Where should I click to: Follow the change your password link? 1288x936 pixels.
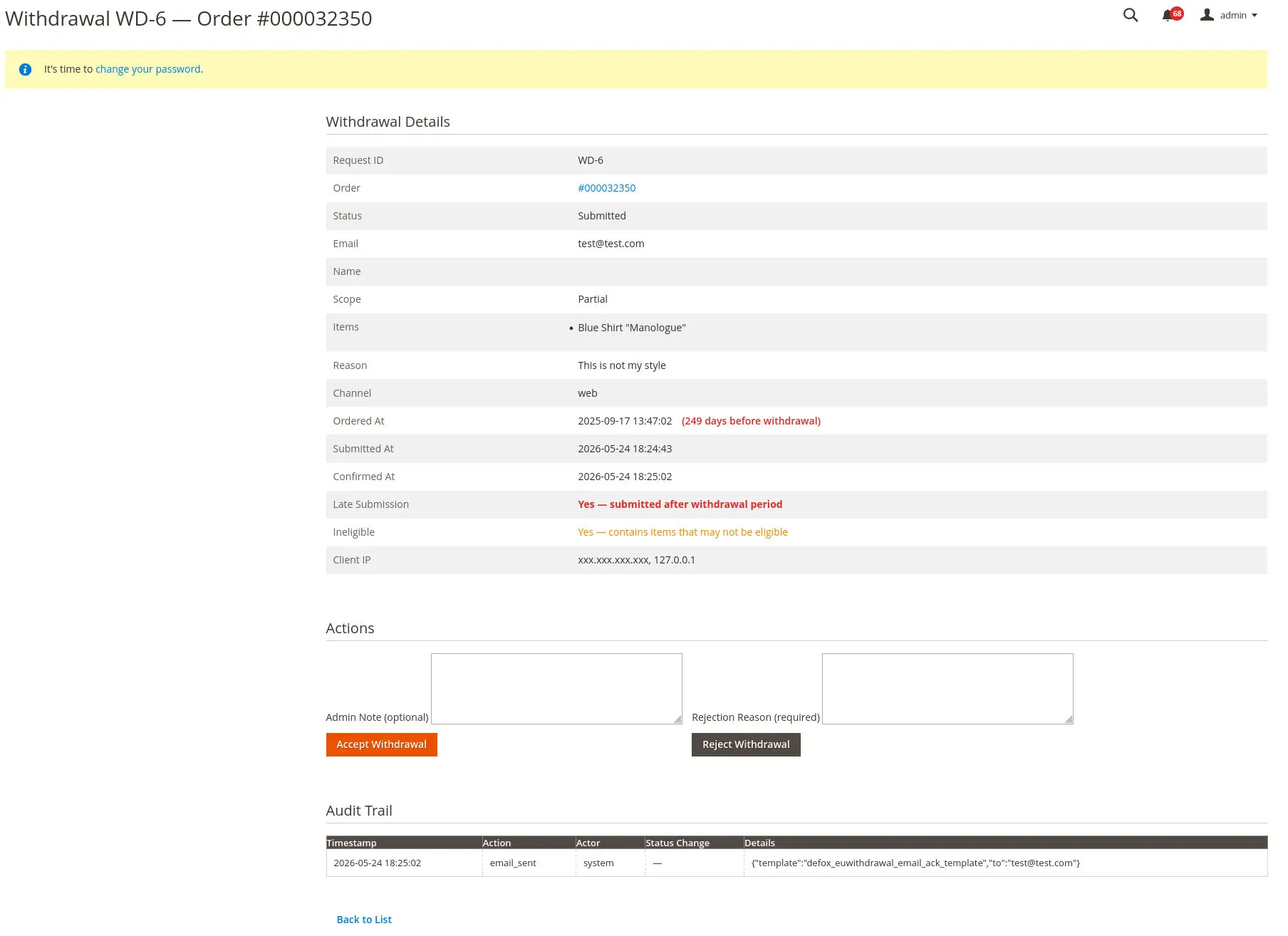[147, 69]
